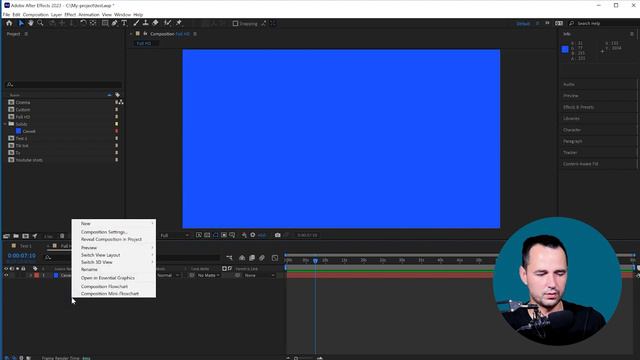This screenshot has height=360, width=640.
Task: Click the Home icon in toolbar
Action: pos(9,23)
